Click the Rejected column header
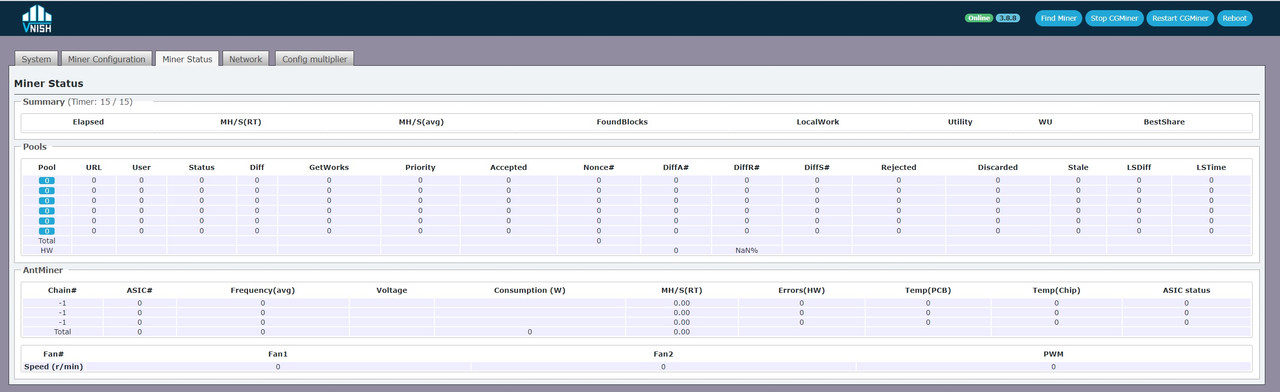This screenshot has height=392, width=1280. [x=898, y=167]
